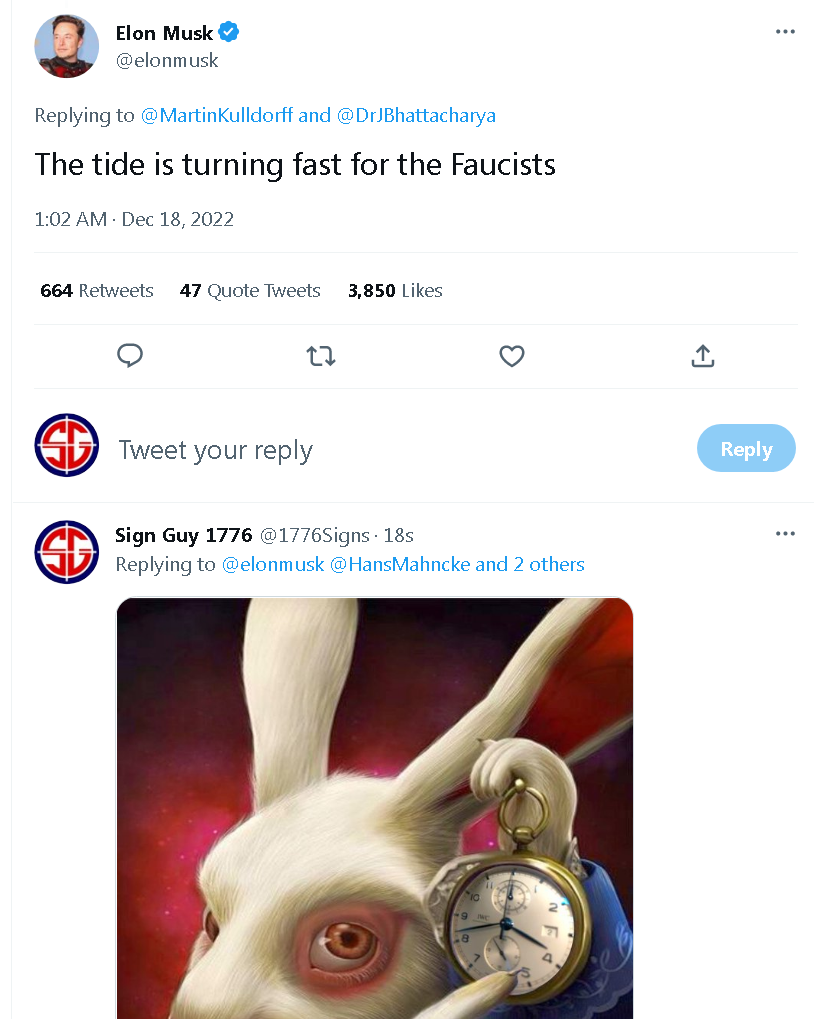This screenshot has height=1019, width=814.
Task: Open @MartinKulldorff mention link
Action: coord(216,115)
